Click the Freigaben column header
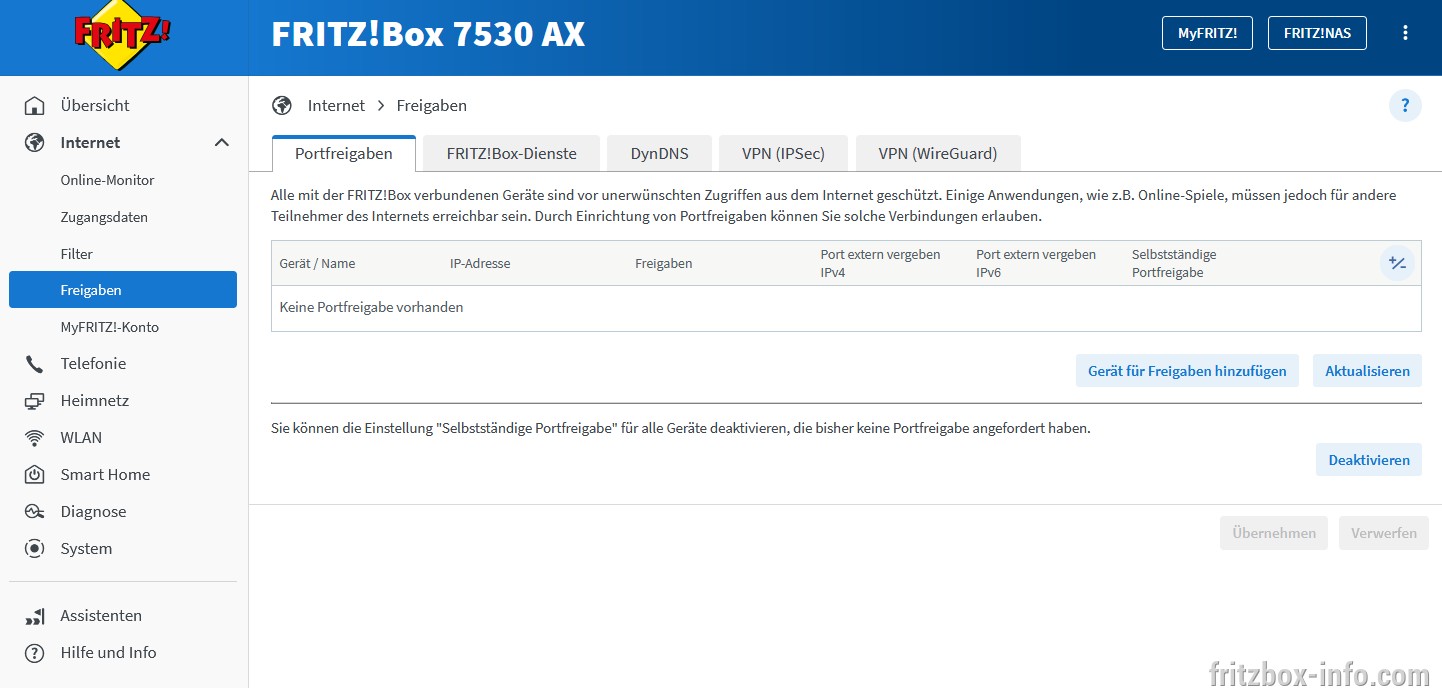1442x688 pixels. (664, 264)
